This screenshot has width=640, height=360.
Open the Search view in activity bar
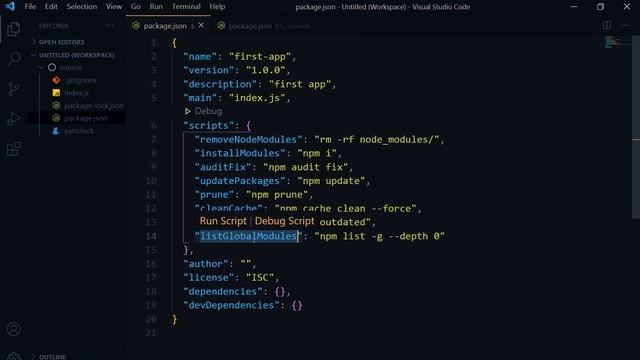(x=14, y=58)
